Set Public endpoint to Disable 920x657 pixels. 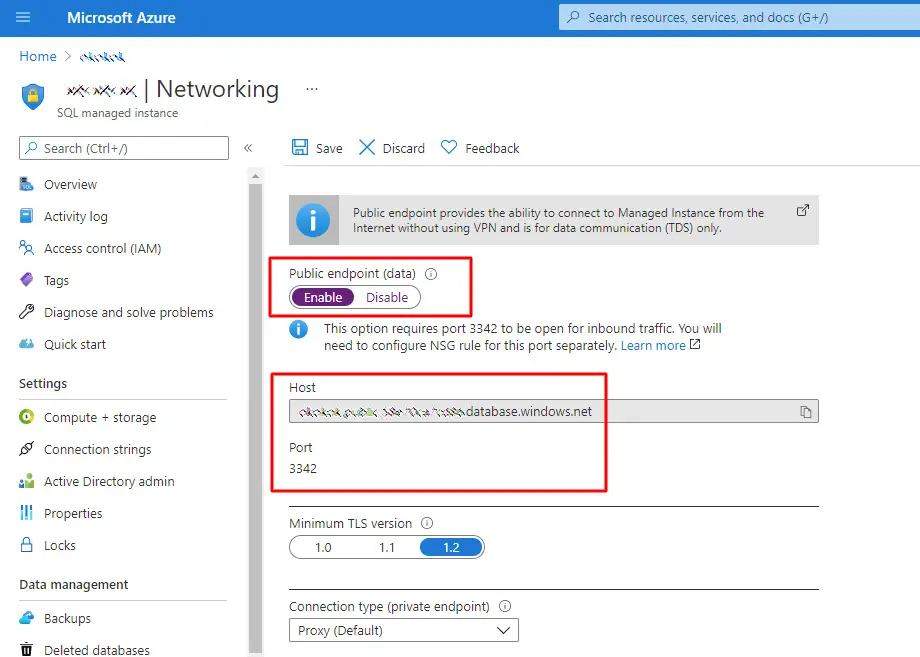[x=387, y=297]
